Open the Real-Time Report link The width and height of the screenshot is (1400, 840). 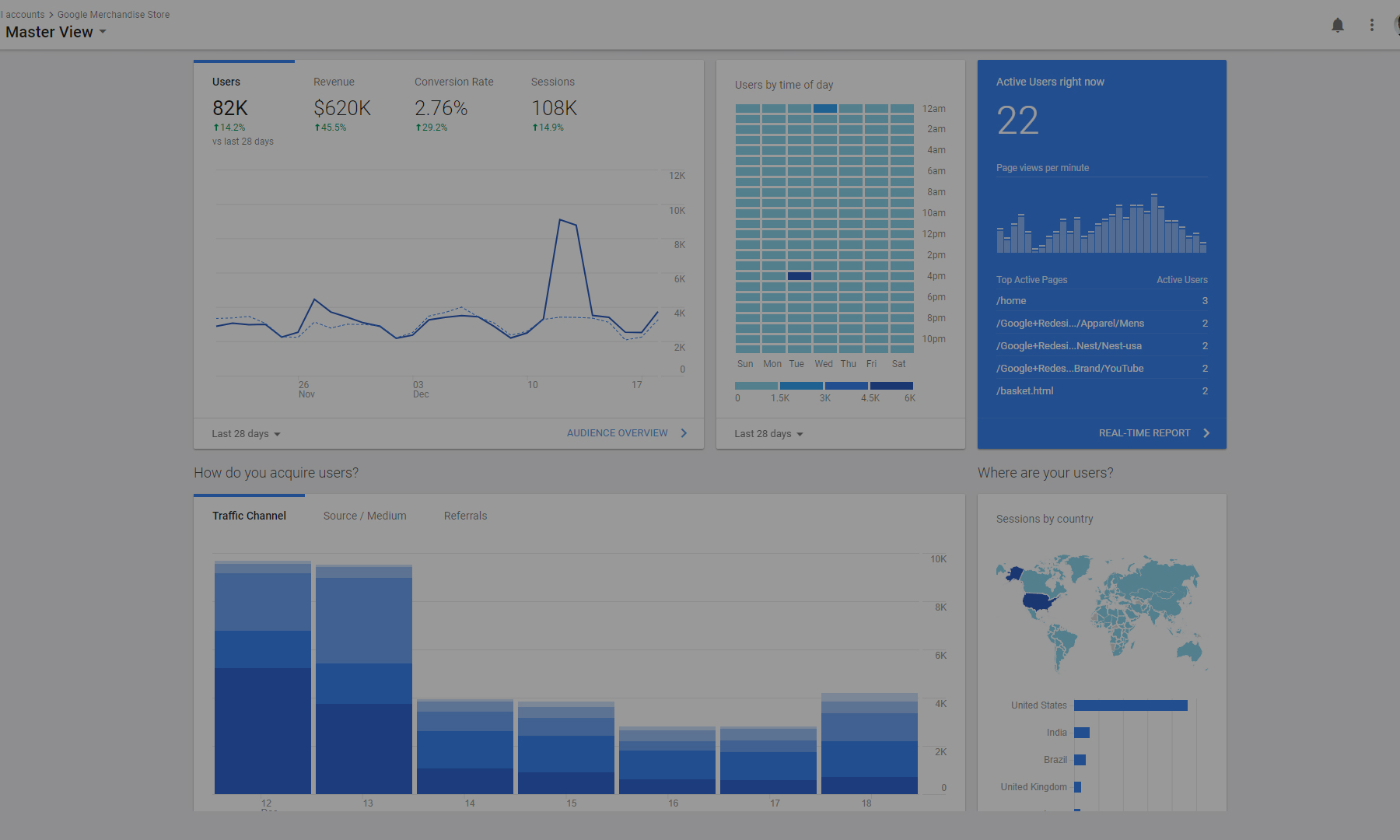1144,433
